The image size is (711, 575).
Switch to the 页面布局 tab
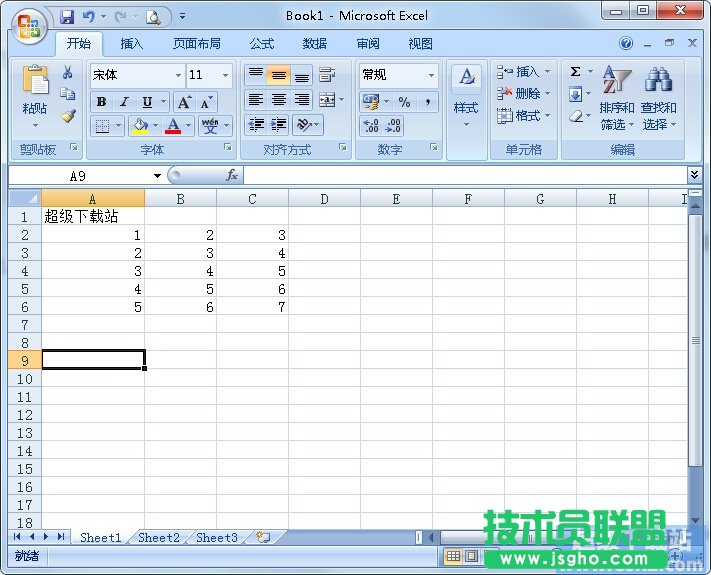[197, 44]
